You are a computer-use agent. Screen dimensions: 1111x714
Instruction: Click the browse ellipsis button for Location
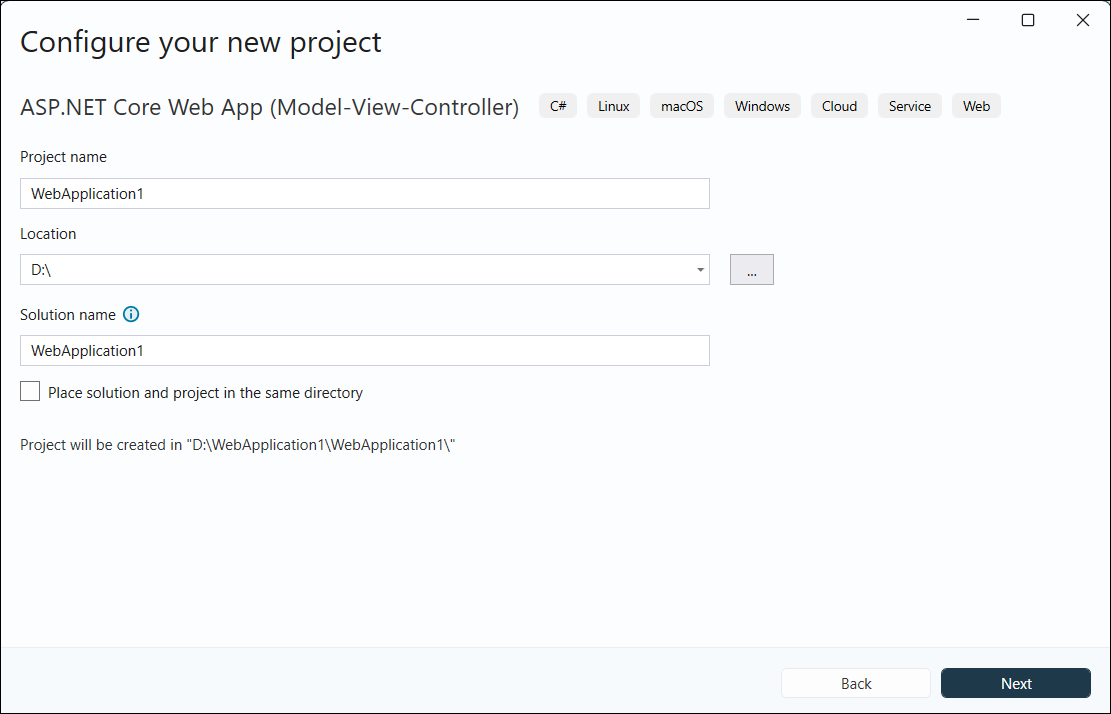click(x=751, y=269)
